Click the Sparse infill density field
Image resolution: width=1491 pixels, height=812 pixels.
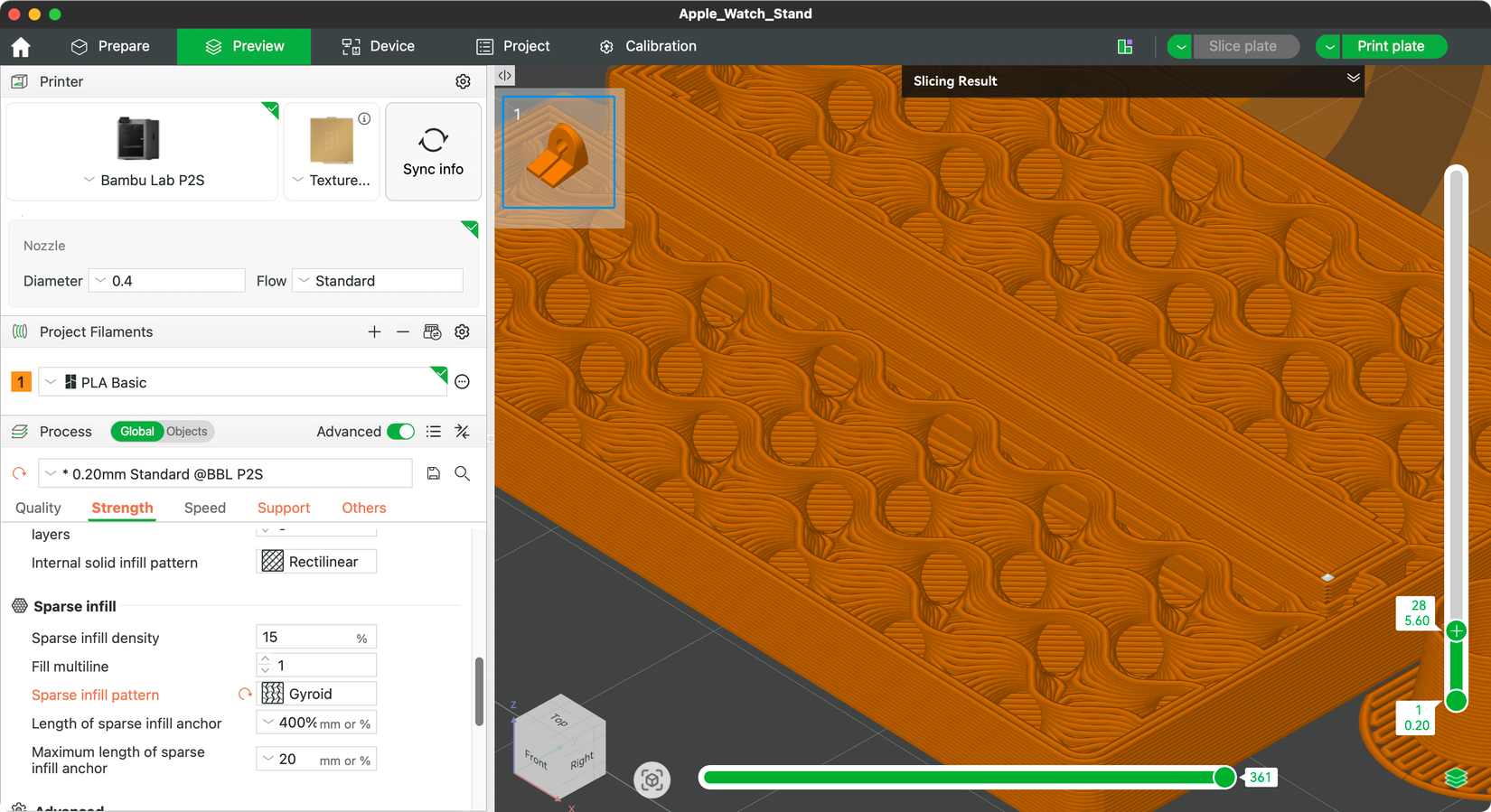[x=316, y=638]
